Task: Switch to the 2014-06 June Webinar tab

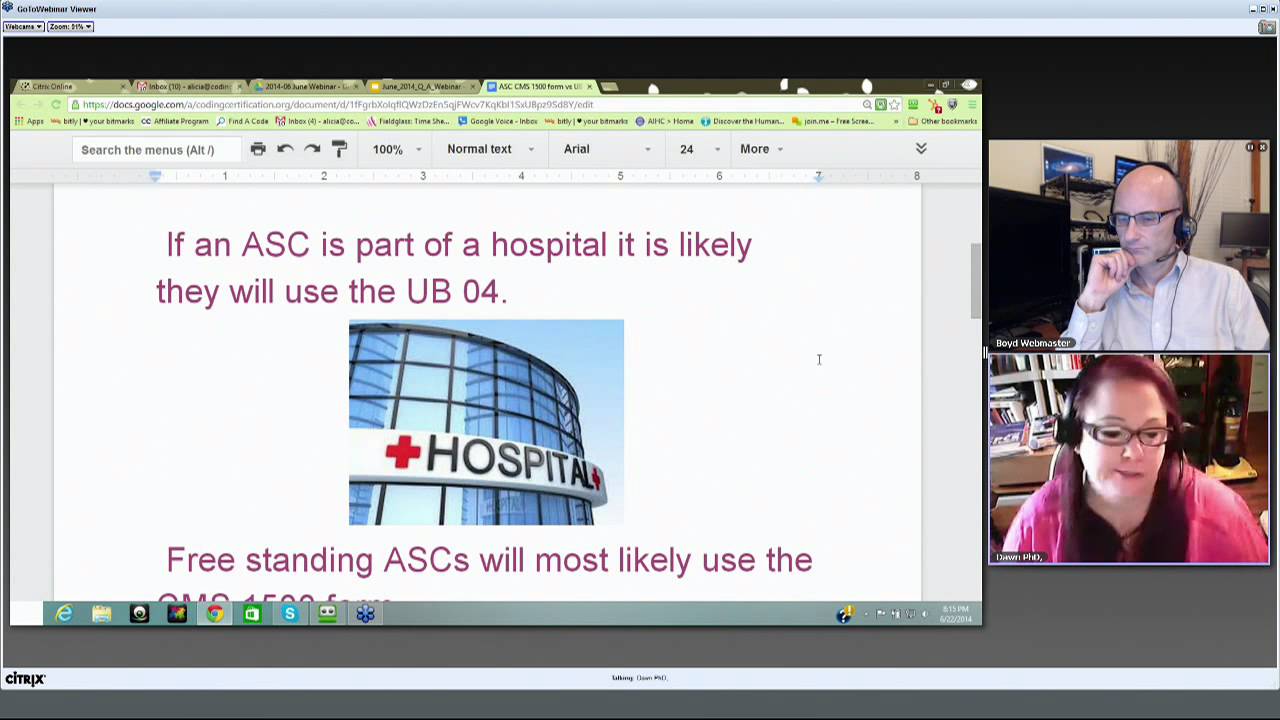Action: tap(305, 86)
